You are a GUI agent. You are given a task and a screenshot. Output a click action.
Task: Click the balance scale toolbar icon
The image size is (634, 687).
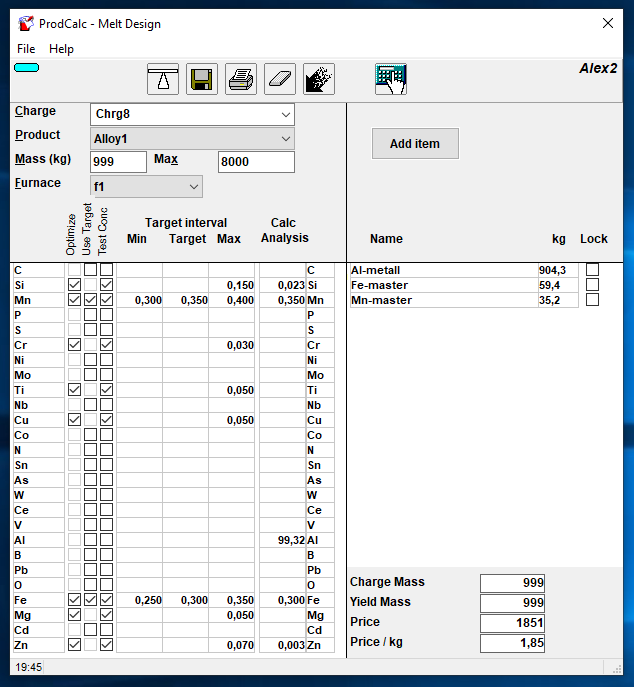[x=163, y=79]
